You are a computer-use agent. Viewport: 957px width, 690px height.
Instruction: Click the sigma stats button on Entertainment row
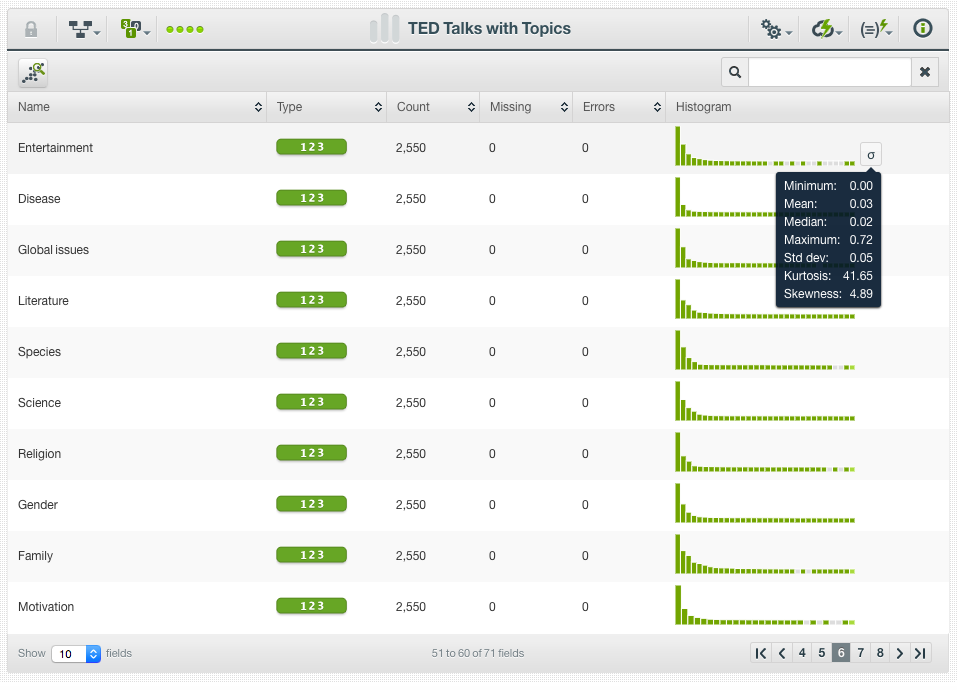click(870, 154)
